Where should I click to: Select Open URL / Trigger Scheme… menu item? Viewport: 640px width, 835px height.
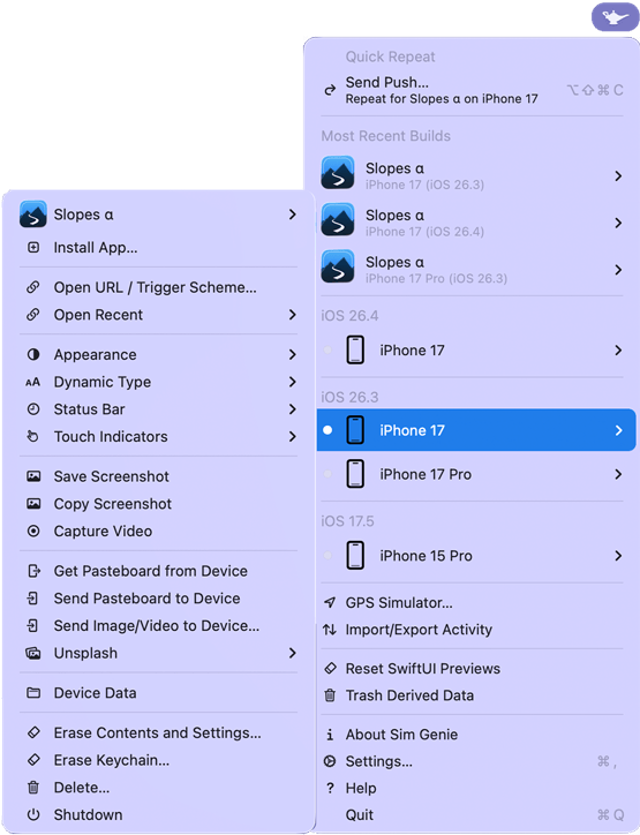pos(159,288)
